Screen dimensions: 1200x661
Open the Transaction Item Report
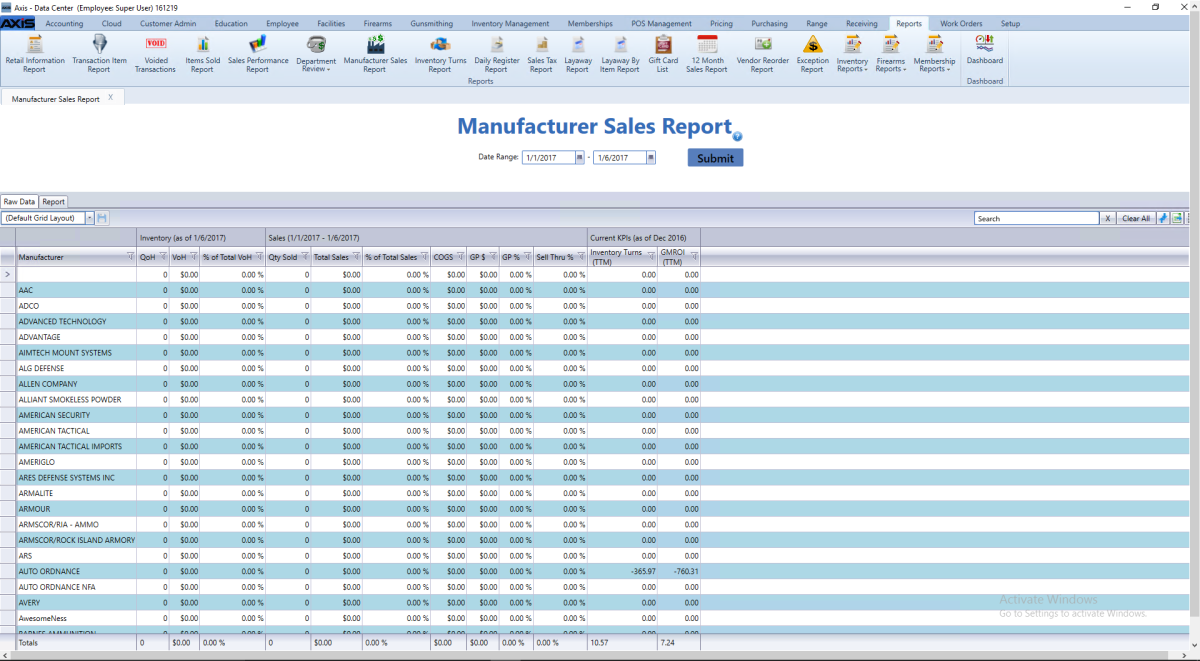click(99, 53)
